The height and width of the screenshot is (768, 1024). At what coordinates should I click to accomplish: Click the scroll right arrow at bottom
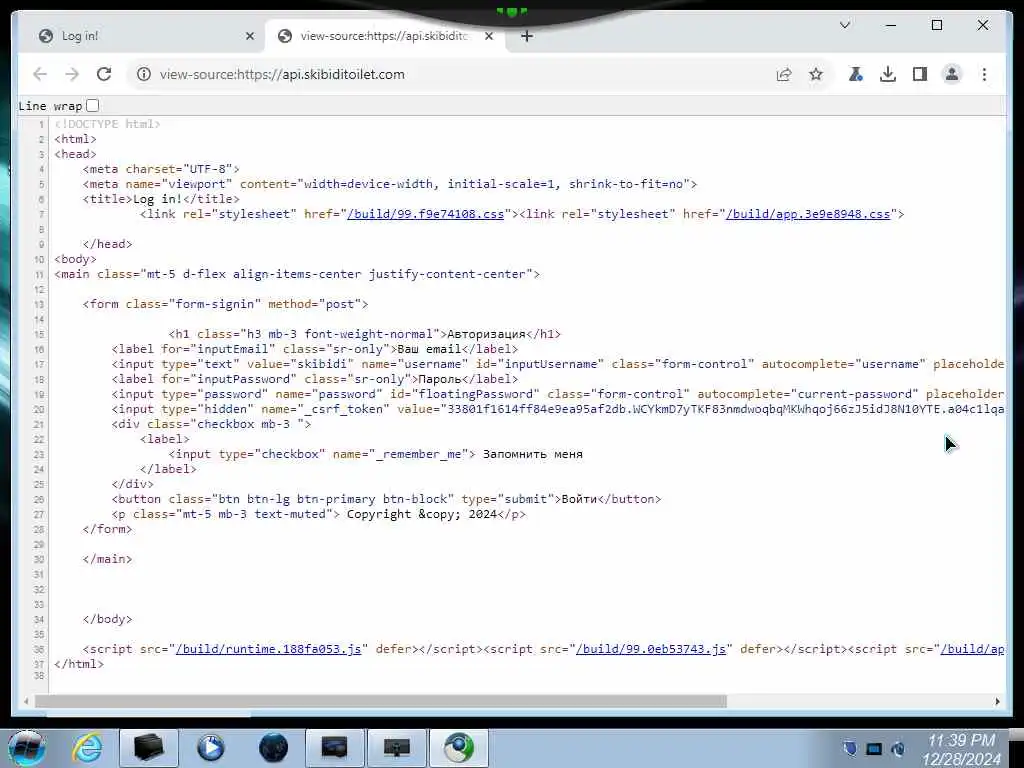[997, 701]
